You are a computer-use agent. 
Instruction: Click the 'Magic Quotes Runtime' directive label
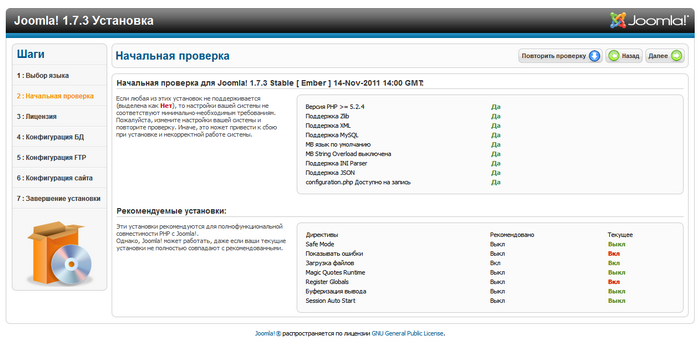[x=335, y=272]
